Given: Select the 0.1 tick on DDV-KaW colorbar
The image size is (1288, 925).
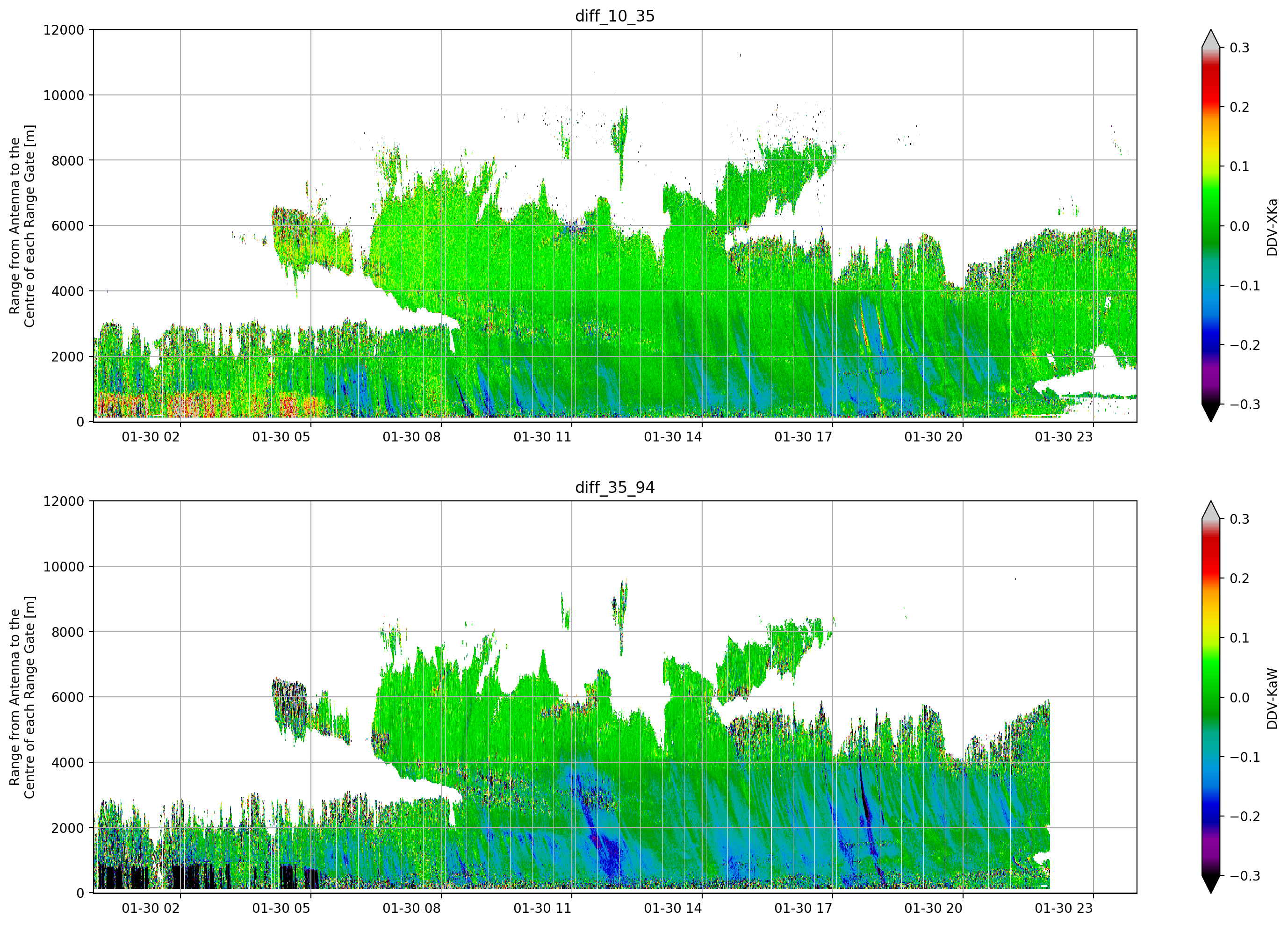Looking at the screenshot, I should (1240, 638).
